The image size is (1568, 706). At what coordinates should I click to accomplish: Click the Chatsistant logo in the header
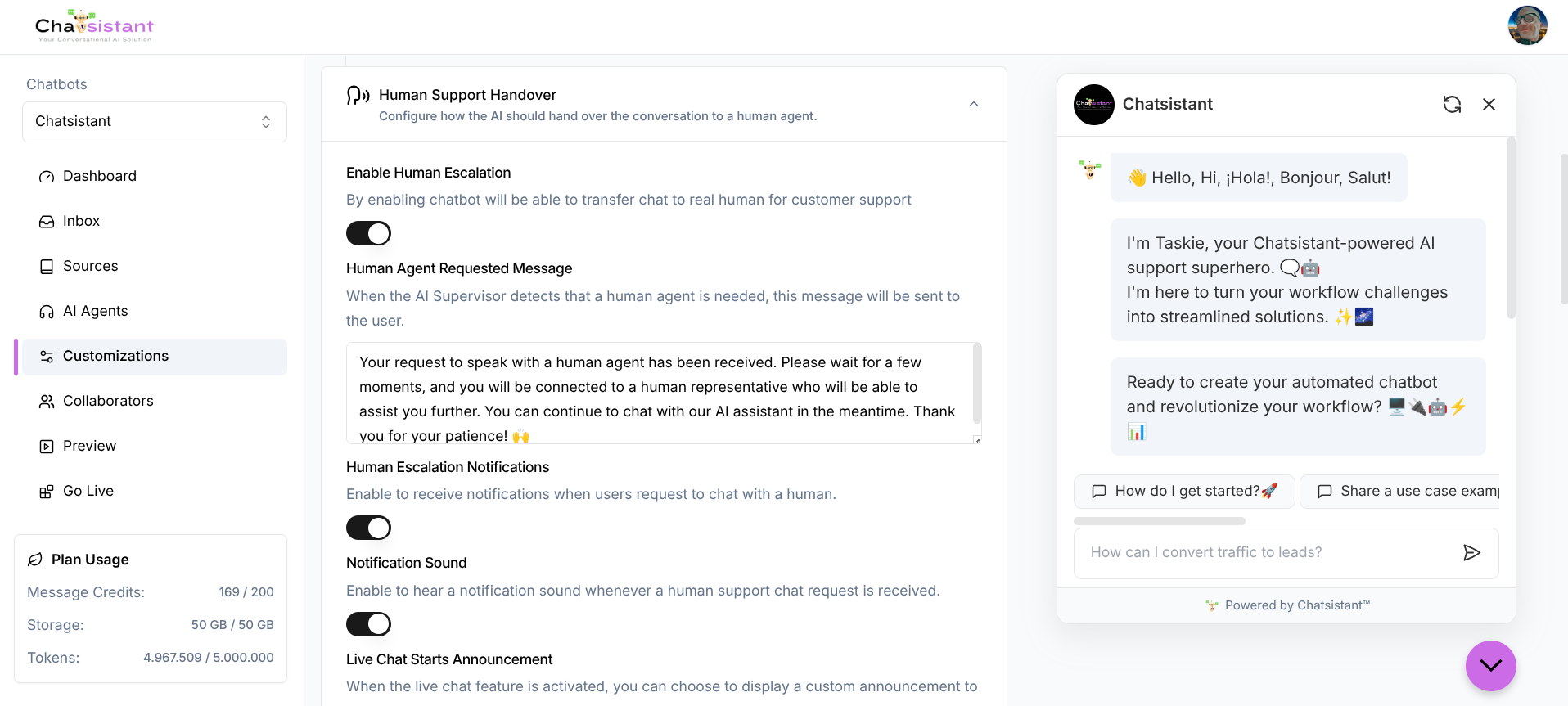[94, 26]
